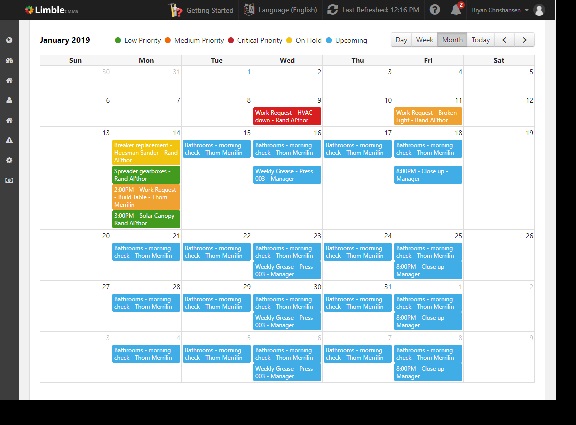
Task: Go to previous month arrow
Action: point(505,40)
